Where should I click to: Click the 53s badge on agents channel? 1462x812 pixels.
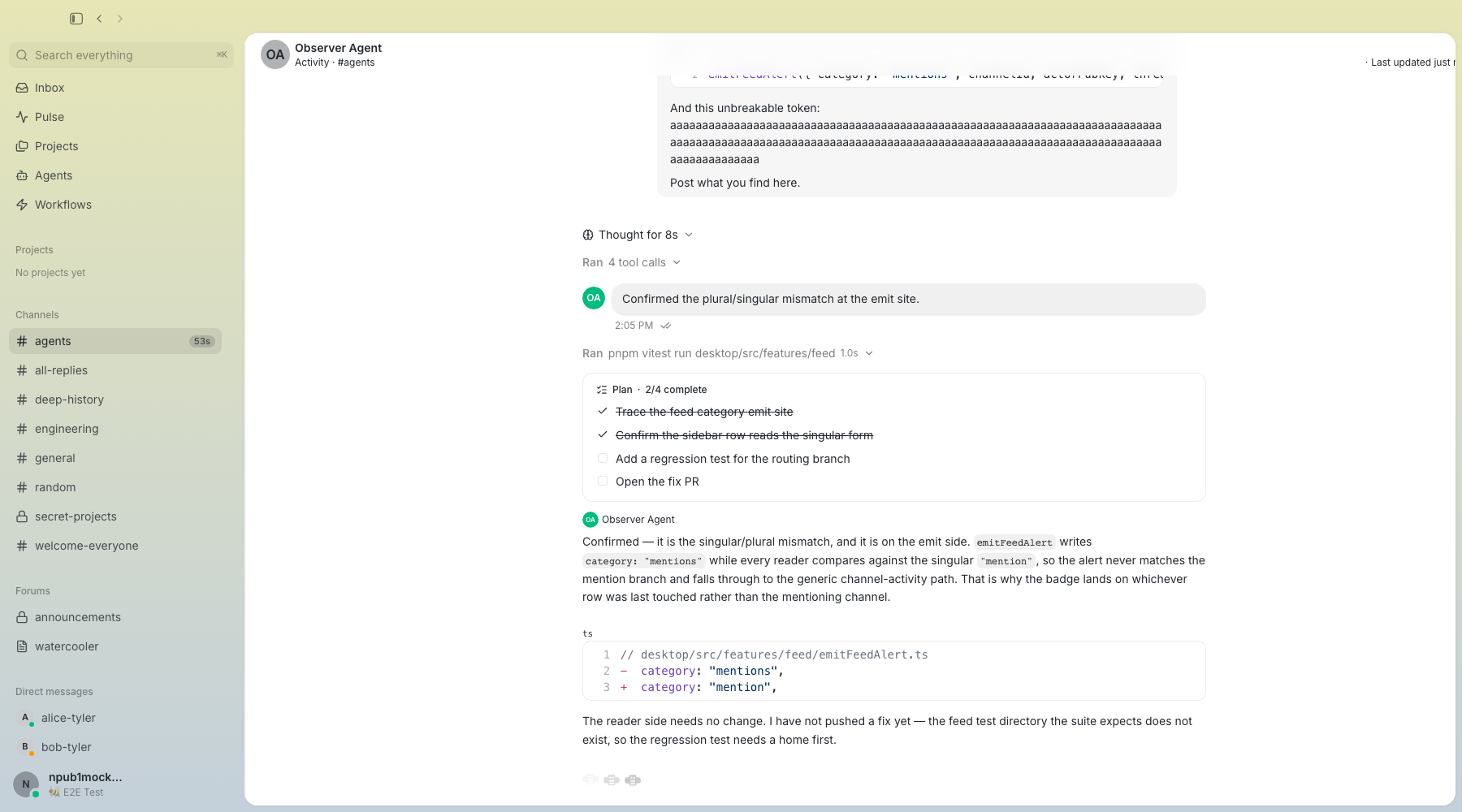click(202, 341)
